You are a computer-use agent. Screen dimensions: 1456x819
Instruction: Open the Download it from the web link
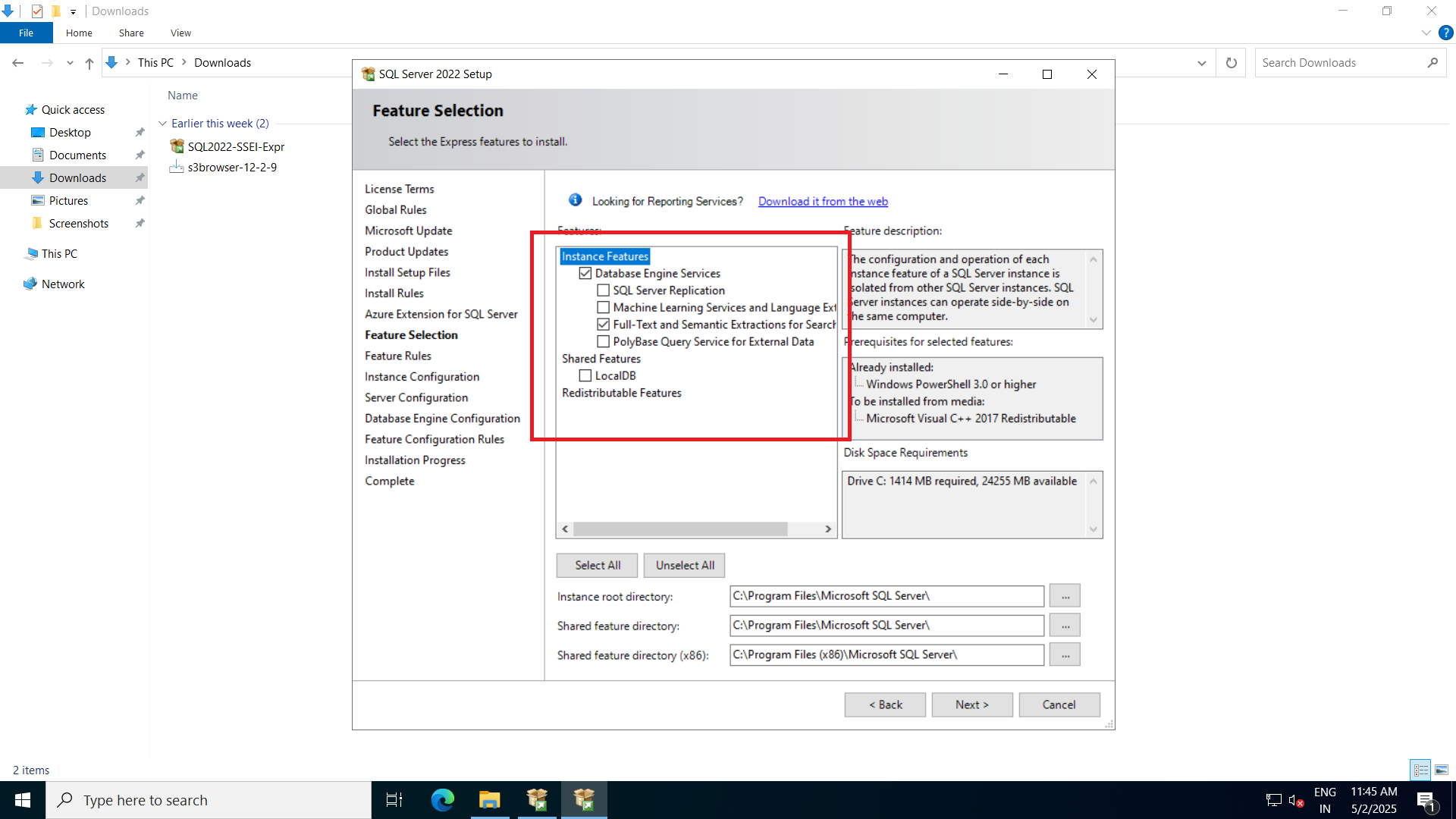click(823, 201)
